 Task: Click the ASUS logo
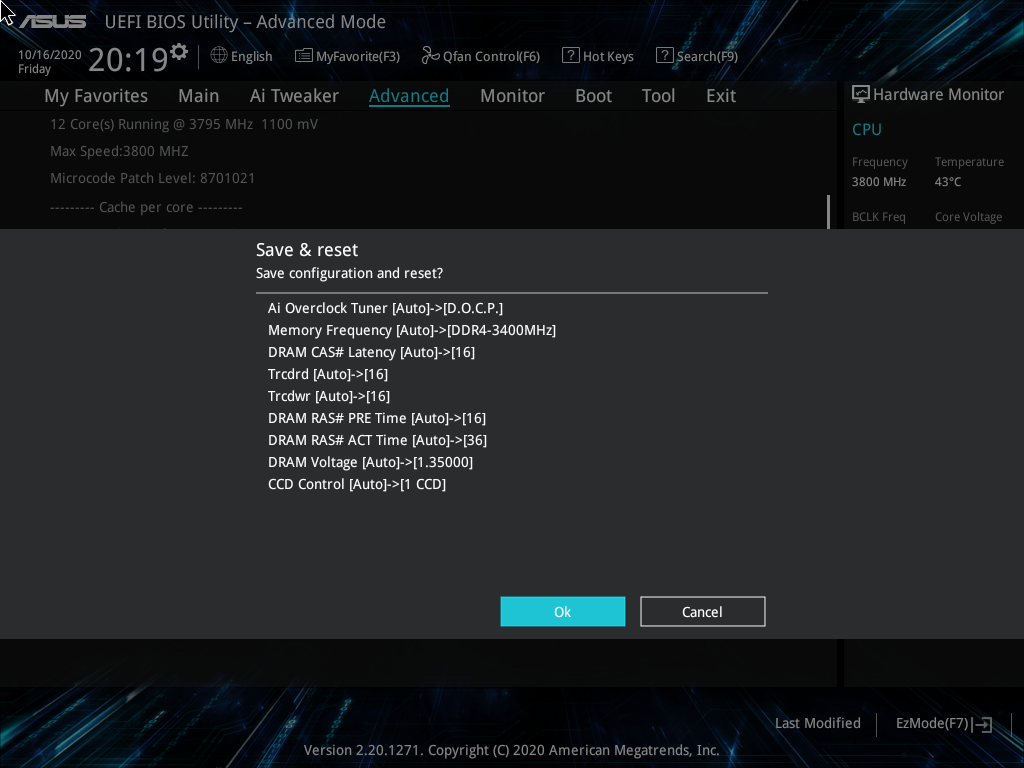click(x=53, y=22)
